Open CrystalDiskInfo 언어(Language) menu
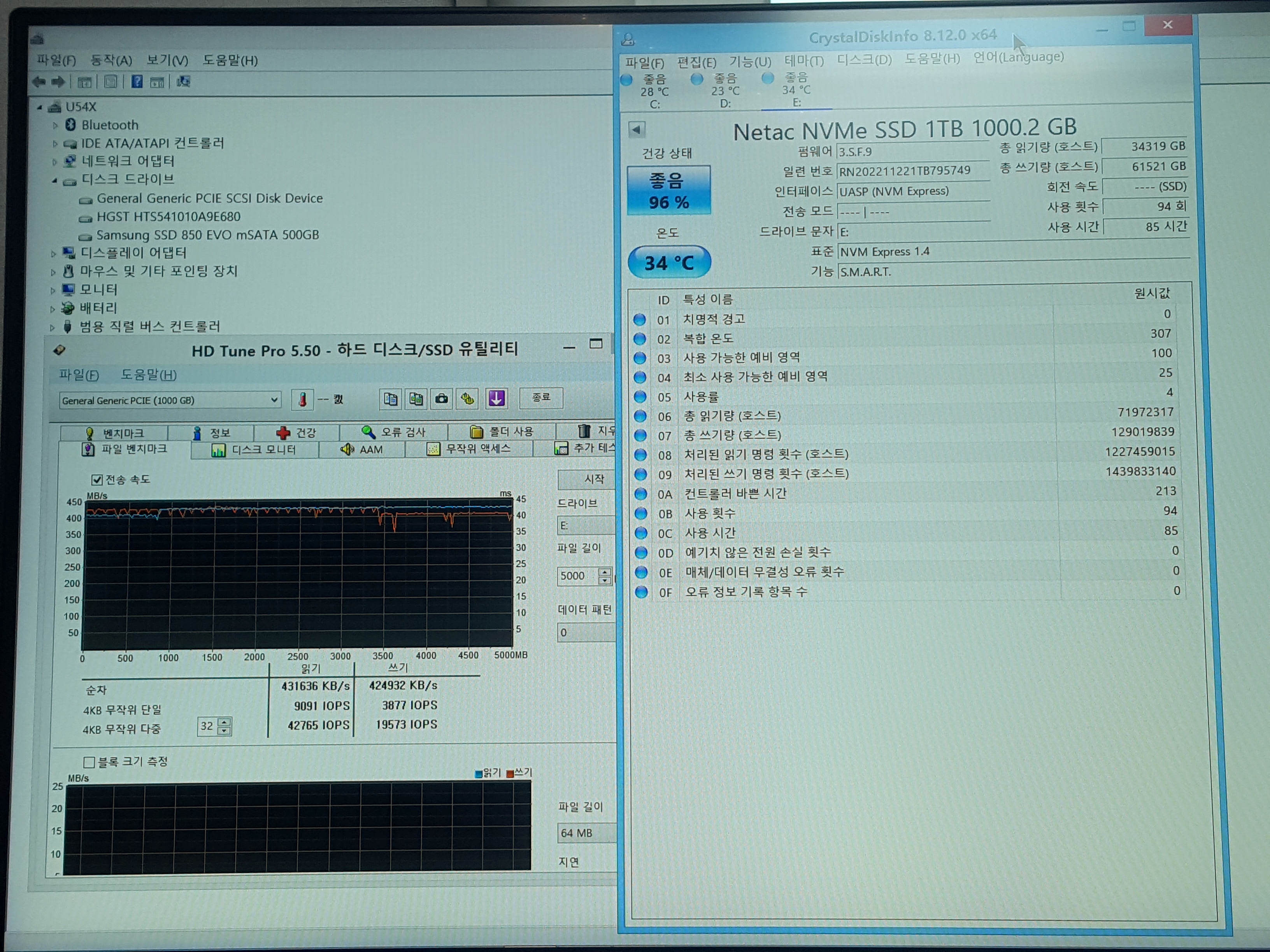 [x=1019, y=57]
